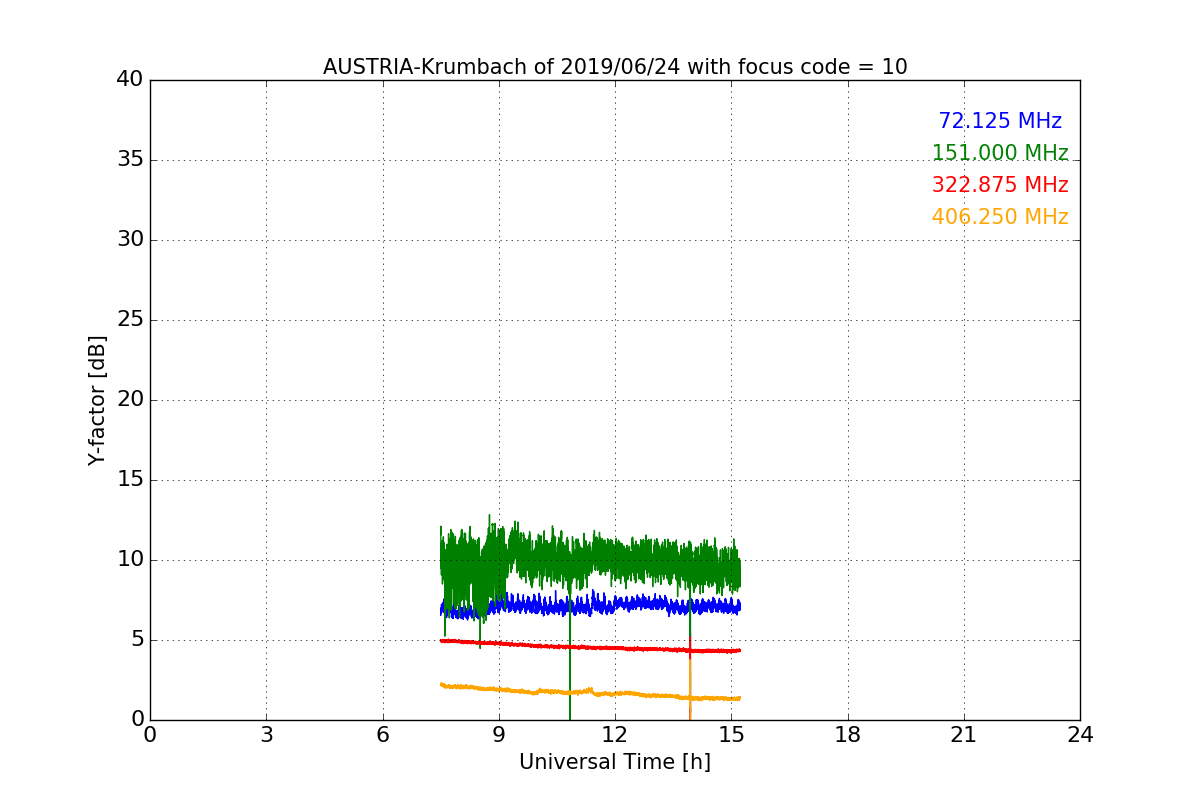Click x-axis tick label 6
The height and width of the screenshot is (800, 1200).
click(382, 735)
